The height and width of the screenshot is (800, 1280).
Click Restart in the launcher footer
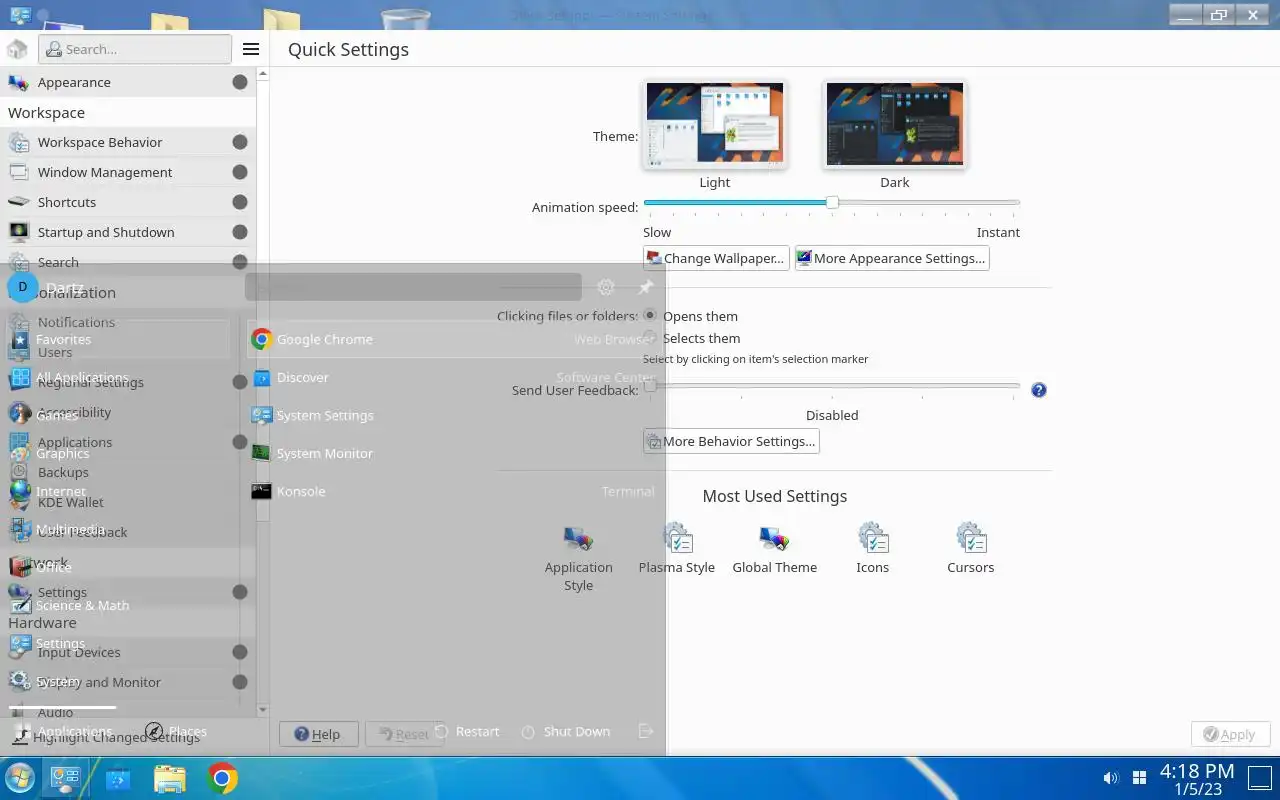coord(466,731)
